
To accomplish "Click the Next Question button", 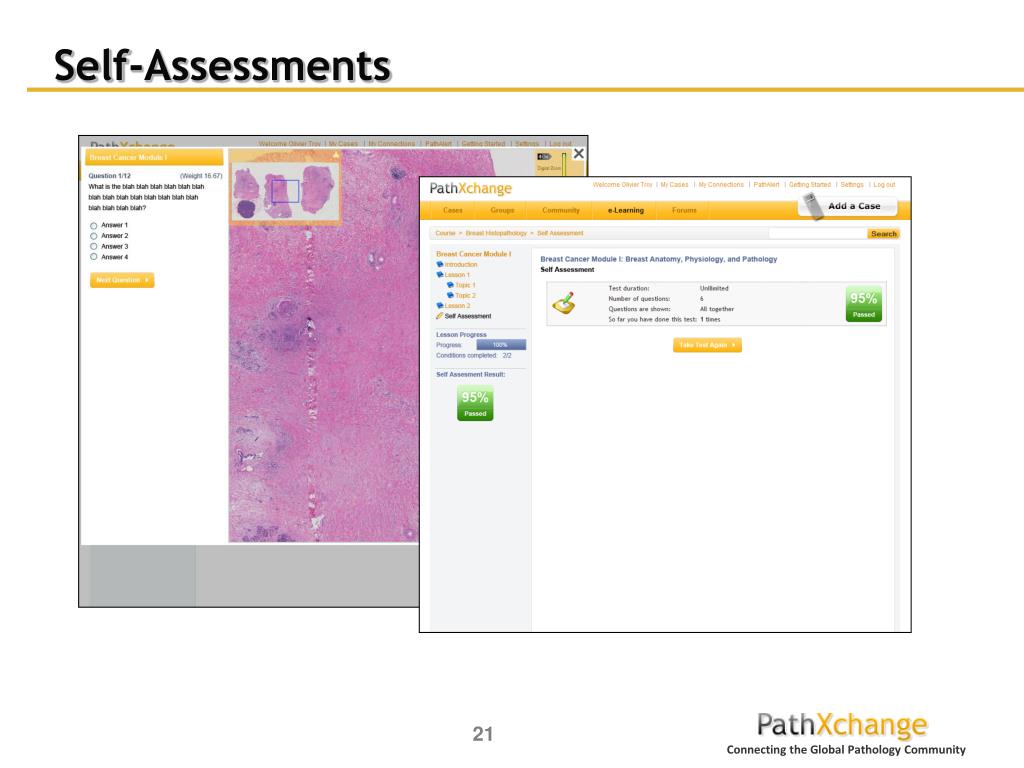I will pos(122,280).
